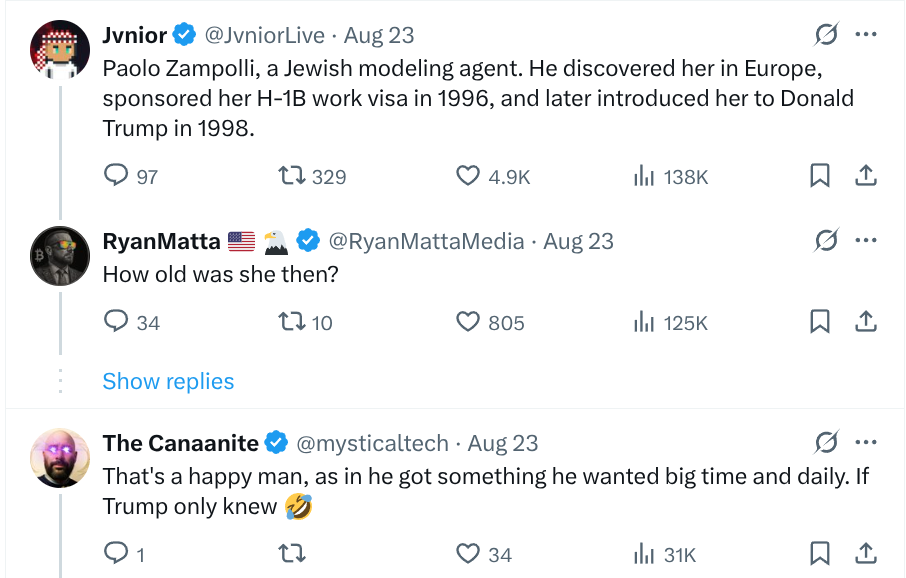
Task: Like RyanMatta's reply with 805 likes
Action: click(467, 321)
